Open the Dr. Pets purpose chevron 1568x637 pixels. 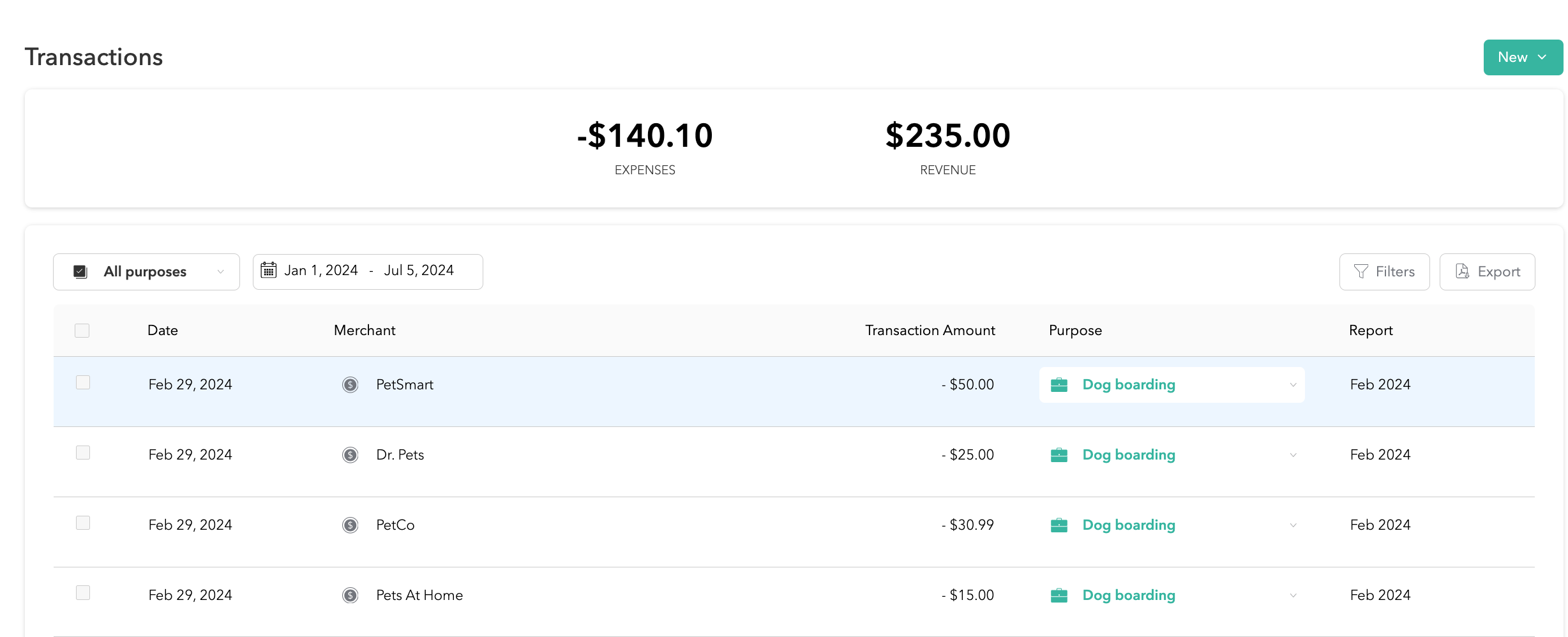1293,455
